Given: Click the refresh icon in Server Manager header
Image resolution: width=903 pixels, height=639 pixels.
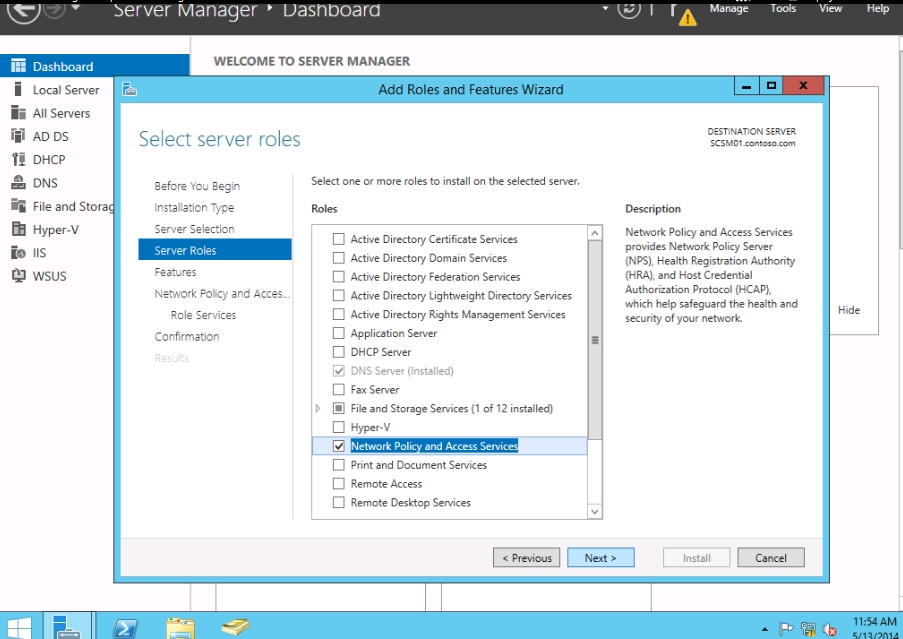Looking at the screenshot, I should coord(628,9).
